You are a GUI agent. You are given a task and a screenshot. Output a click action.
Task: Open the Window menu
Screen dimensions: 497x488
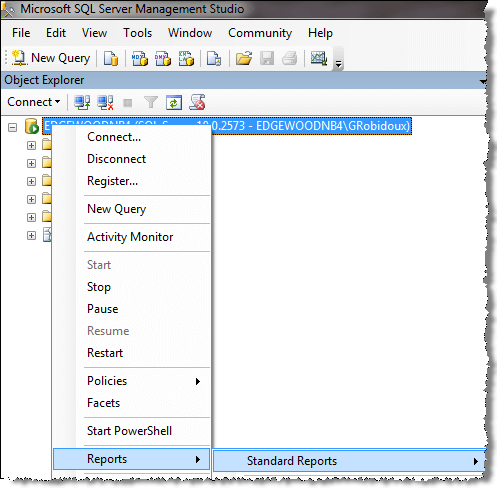pos(190,33)
